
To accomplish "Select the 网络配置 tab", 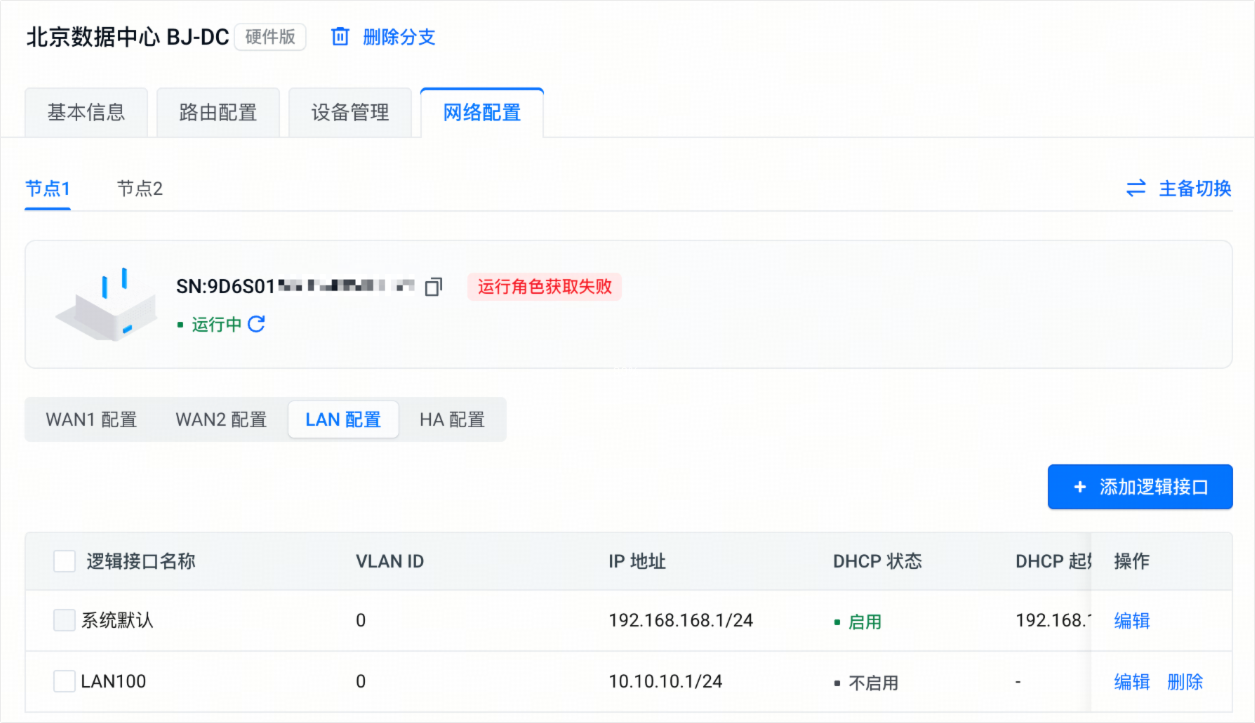I will tap(482, 113).
